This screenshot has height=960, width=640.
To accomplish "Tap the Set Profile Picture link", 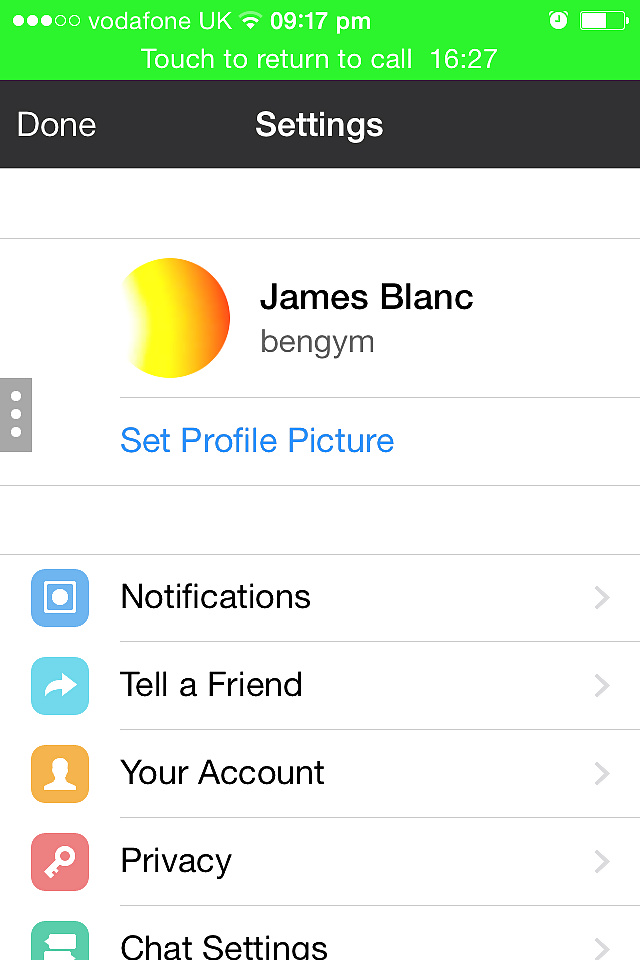I will pos(257,441).
